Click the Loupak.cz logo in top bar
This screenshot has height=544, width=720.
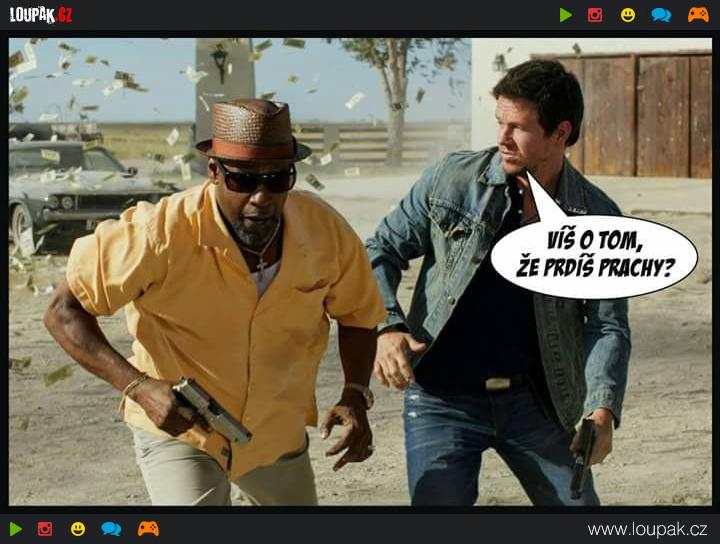coord(41,15)
